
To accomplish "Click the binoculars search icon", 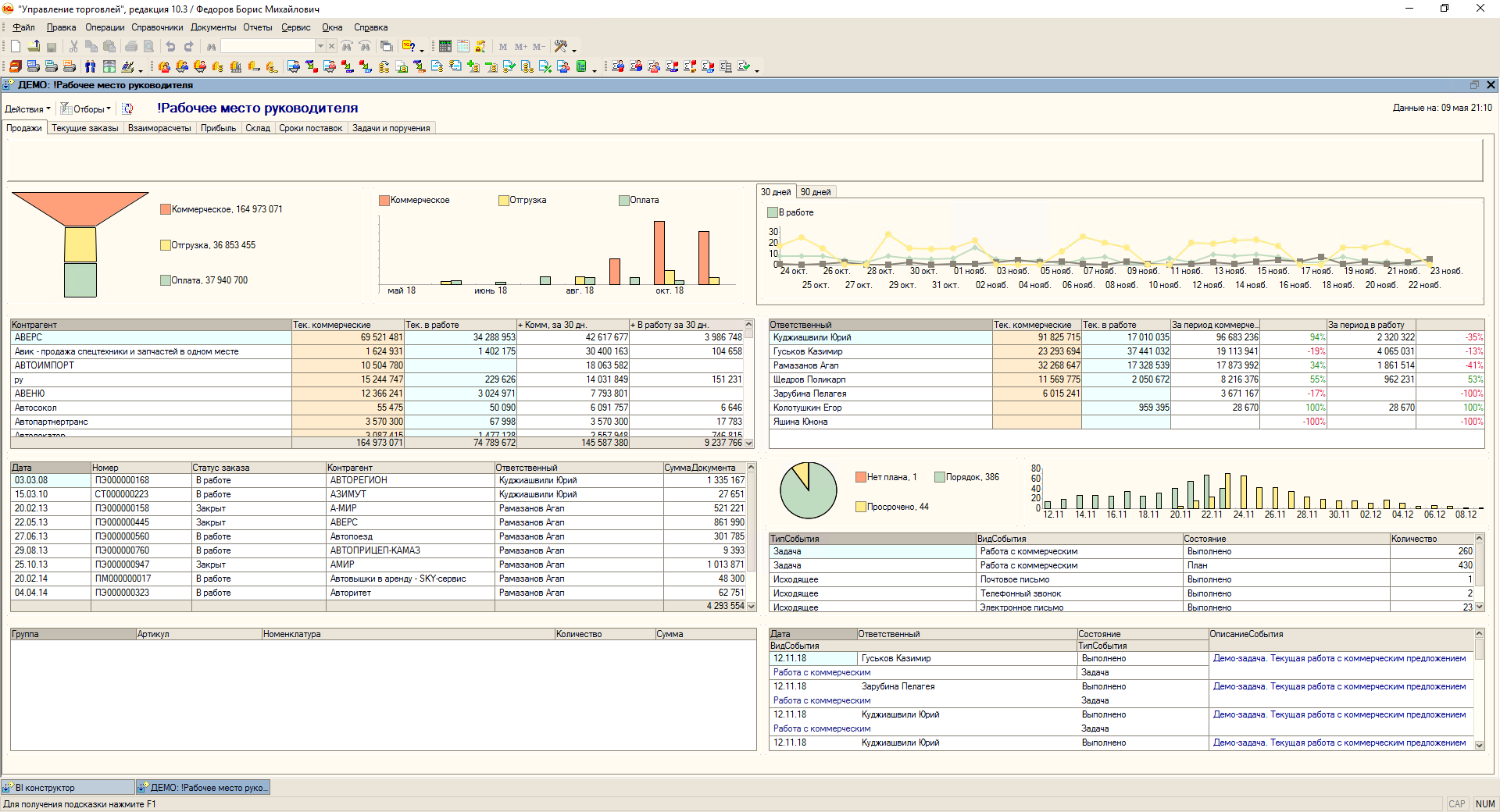I will 211,47.
